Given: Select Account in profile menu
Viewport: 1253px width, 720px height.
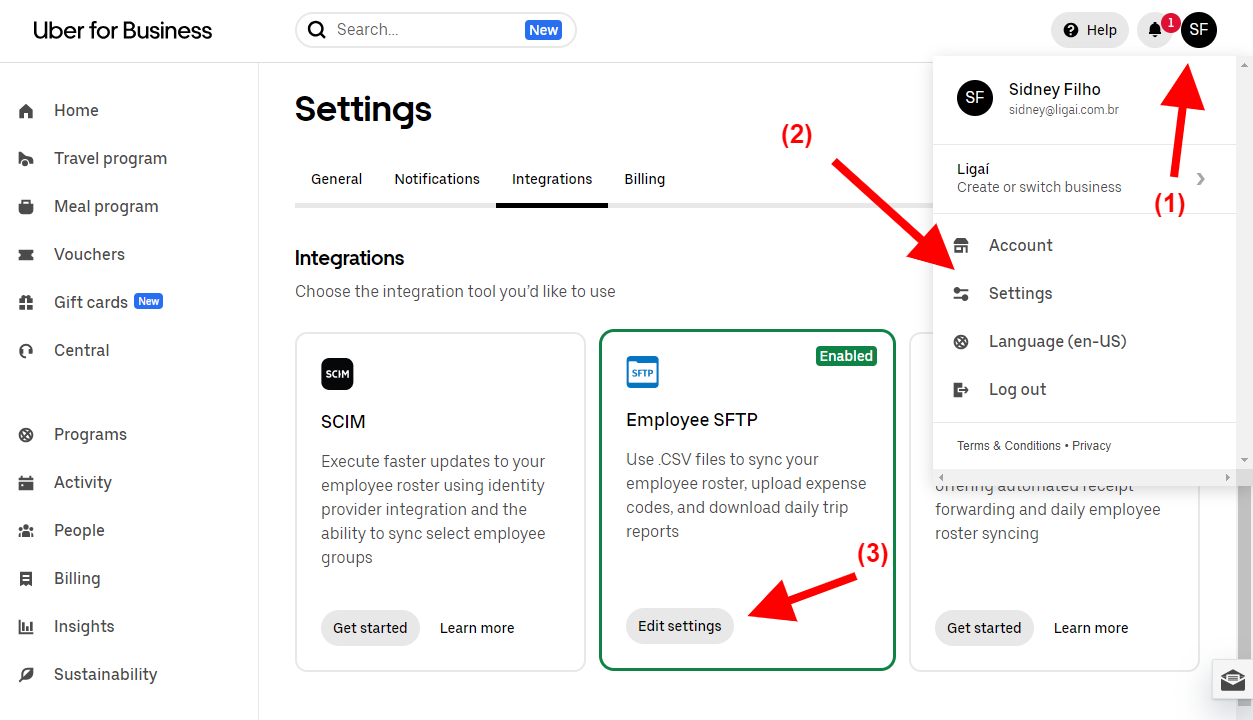Looking at the screenshot, I should pos(1020,246).
